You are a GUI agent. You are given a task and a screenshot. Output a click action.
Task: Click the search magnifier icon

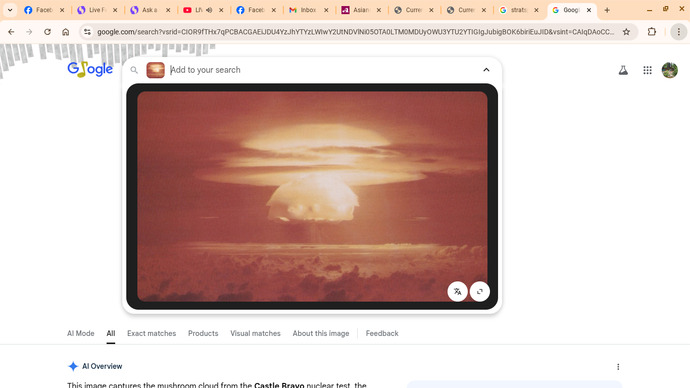coord(134,70)
